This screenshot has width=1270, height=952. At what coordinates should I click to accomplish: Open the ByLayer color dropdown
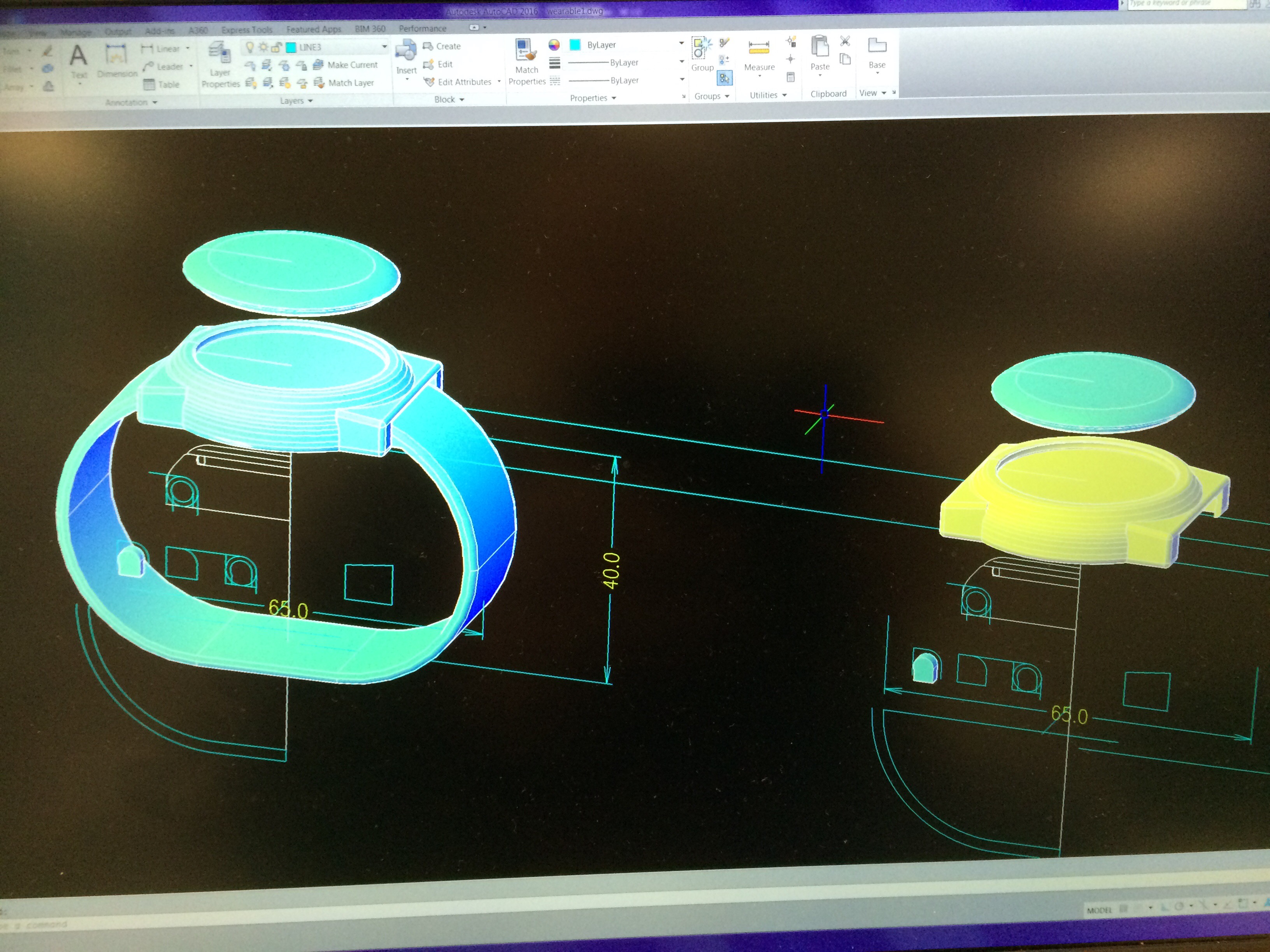(x=681, y=44)
